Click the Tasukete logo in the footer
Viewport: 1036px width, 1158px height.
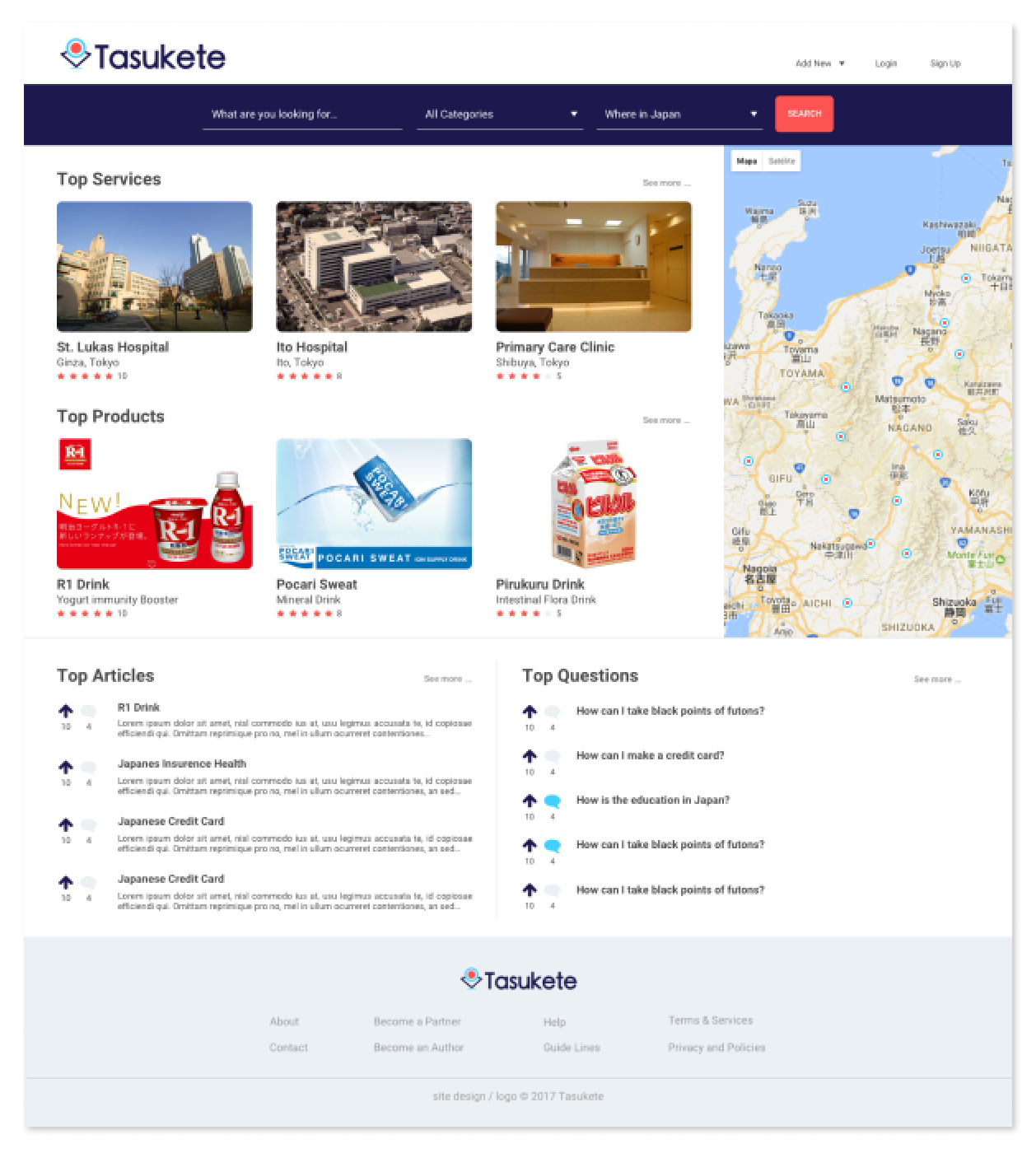(x=519, y=979)
